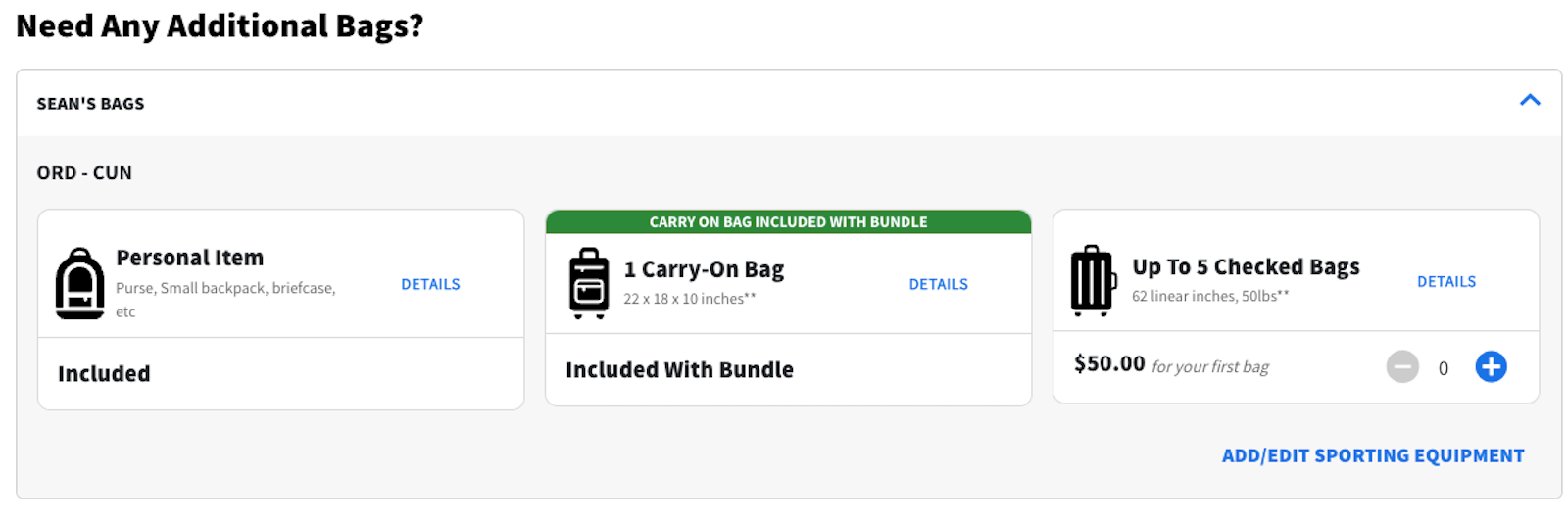Collapse Sean's Bags section with chevron
The height and width of the screenshot is (523, 1568).
coord(1529,100)
